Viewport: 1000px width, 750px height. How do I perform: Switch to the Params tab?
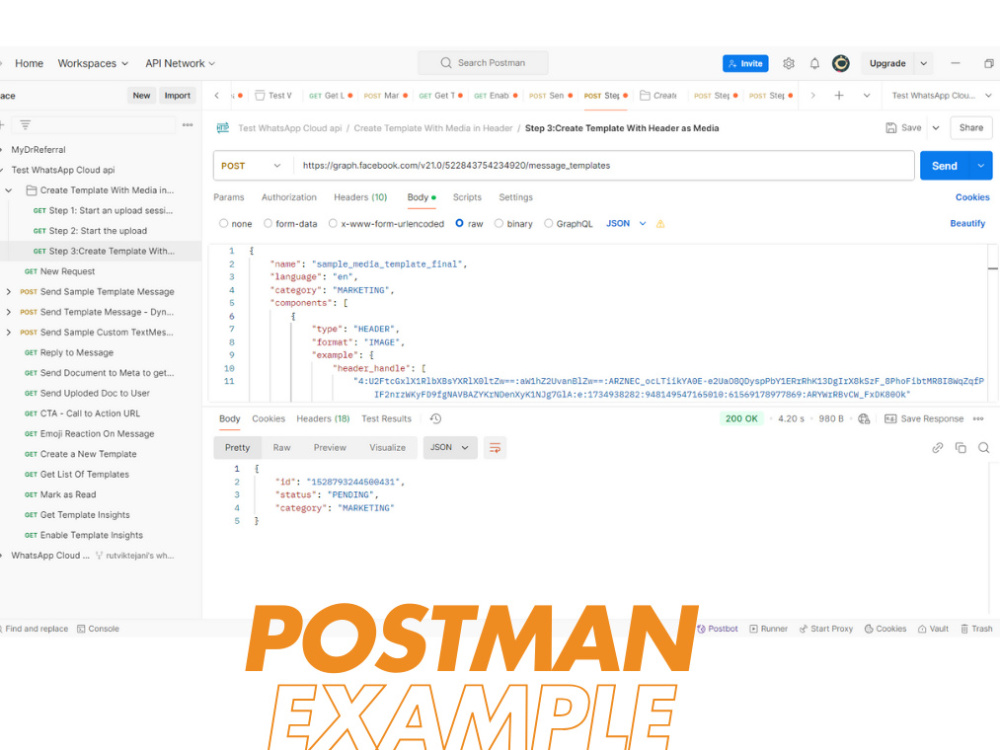(x=229, y=198)
